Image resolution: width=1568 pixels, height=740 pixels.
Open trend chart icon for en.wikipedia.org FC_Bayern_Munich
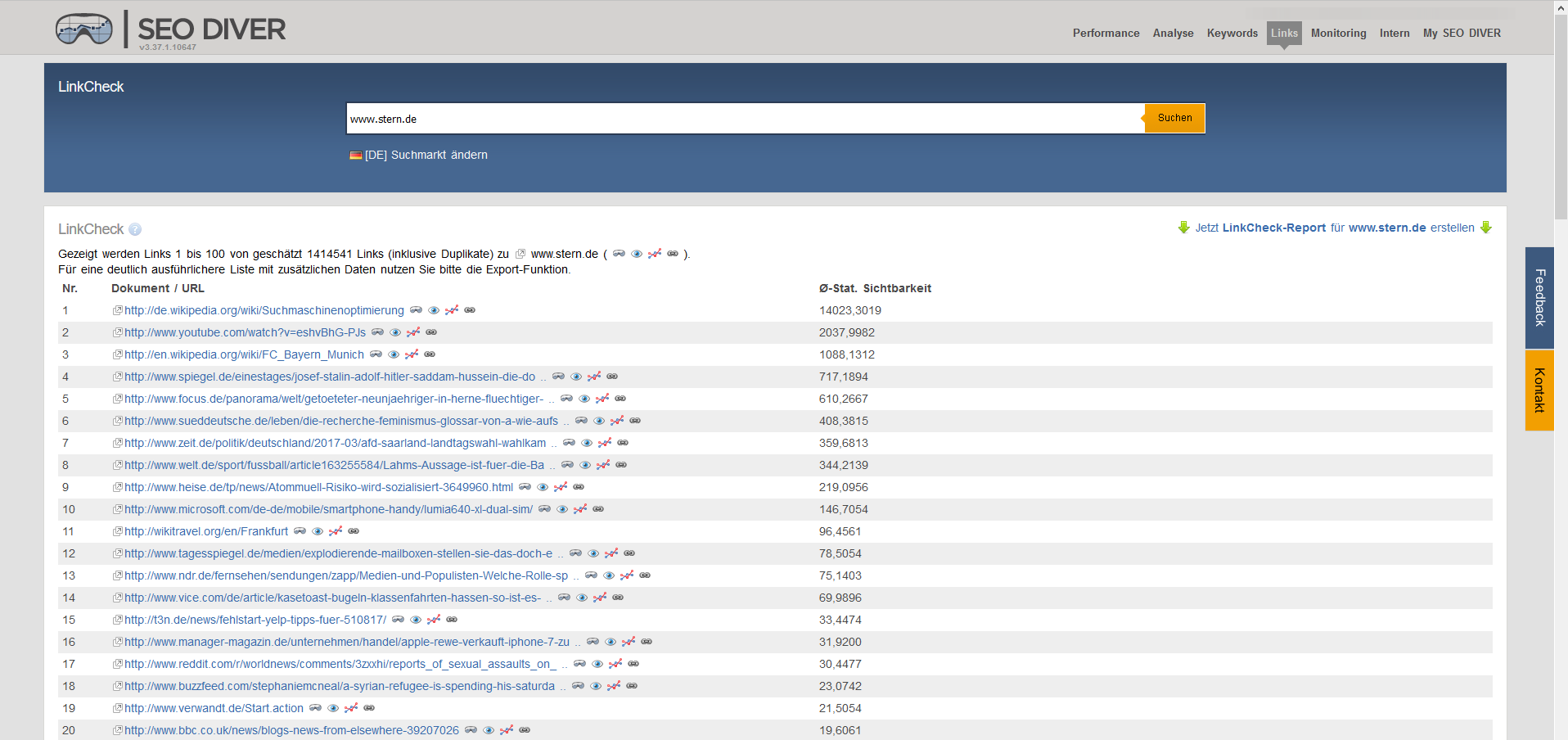tap(412, 354)
